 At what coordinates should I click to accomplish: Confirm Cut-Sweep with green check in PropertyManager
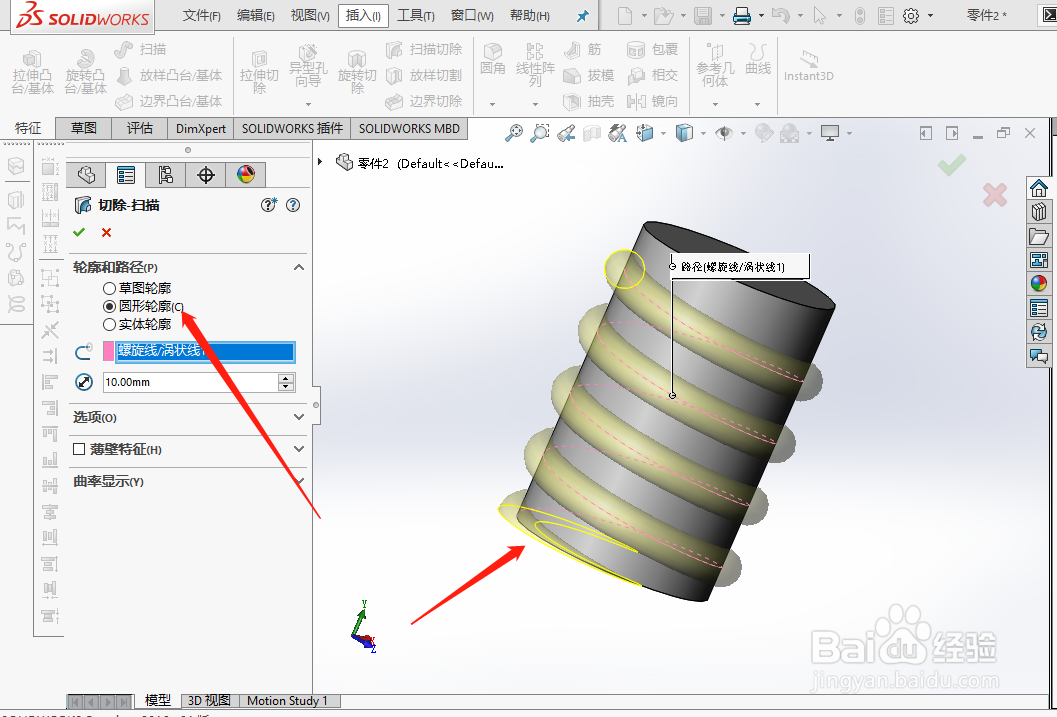point(80,232)
